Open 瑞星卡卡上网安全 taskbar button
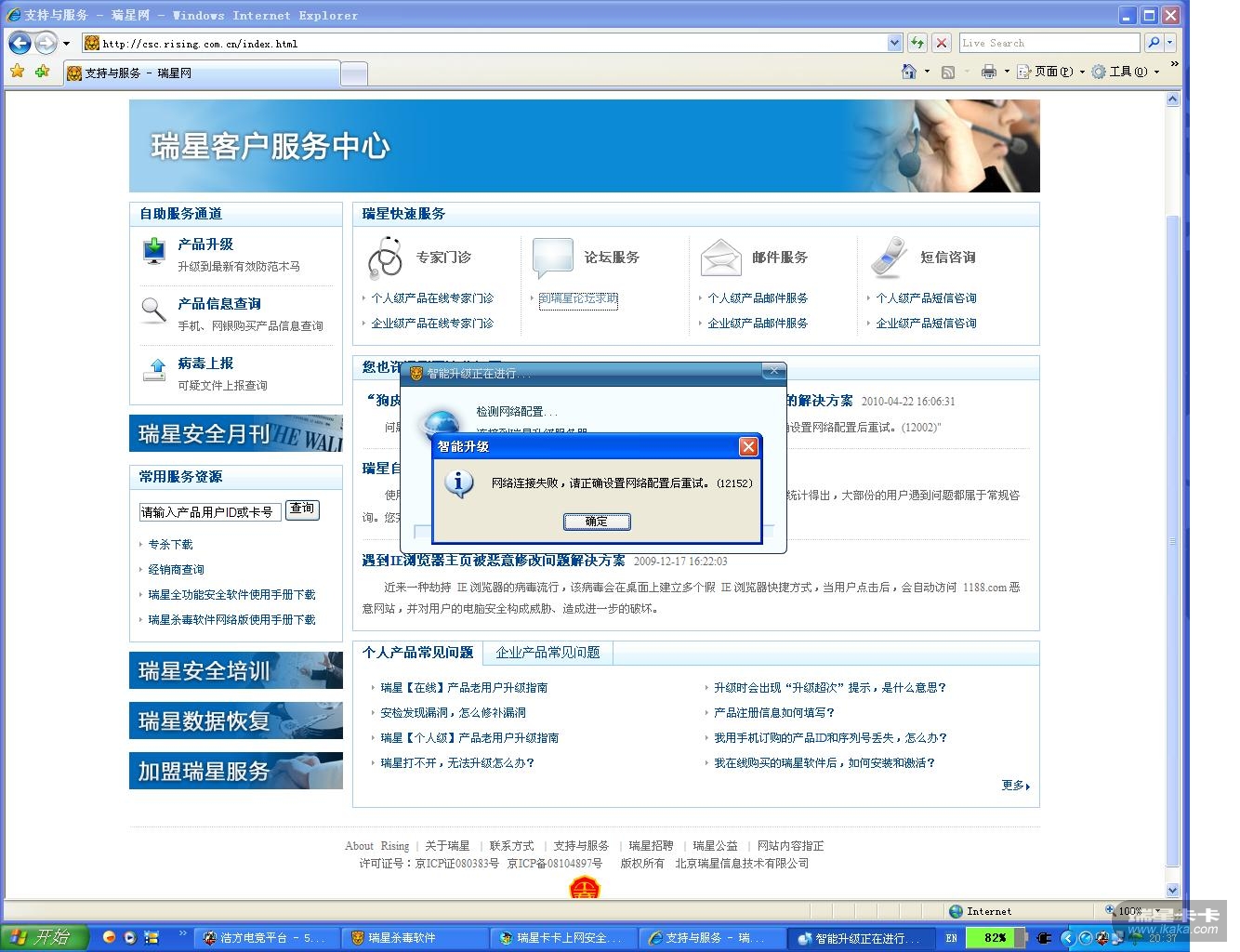Image resolution: width=1240 pixels, height=952 pixels. click(x=561, y=938)
